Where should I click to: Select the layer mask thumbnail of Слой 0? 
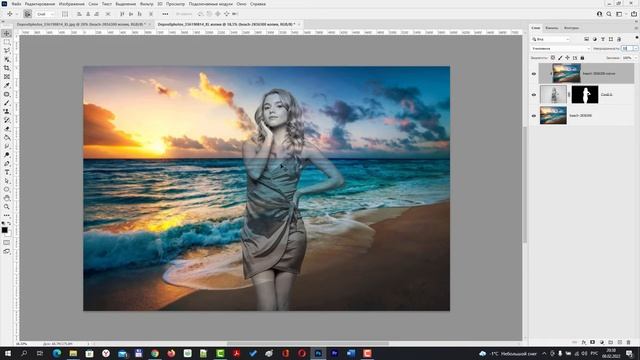pyautogui.click(x=585, y=95)
